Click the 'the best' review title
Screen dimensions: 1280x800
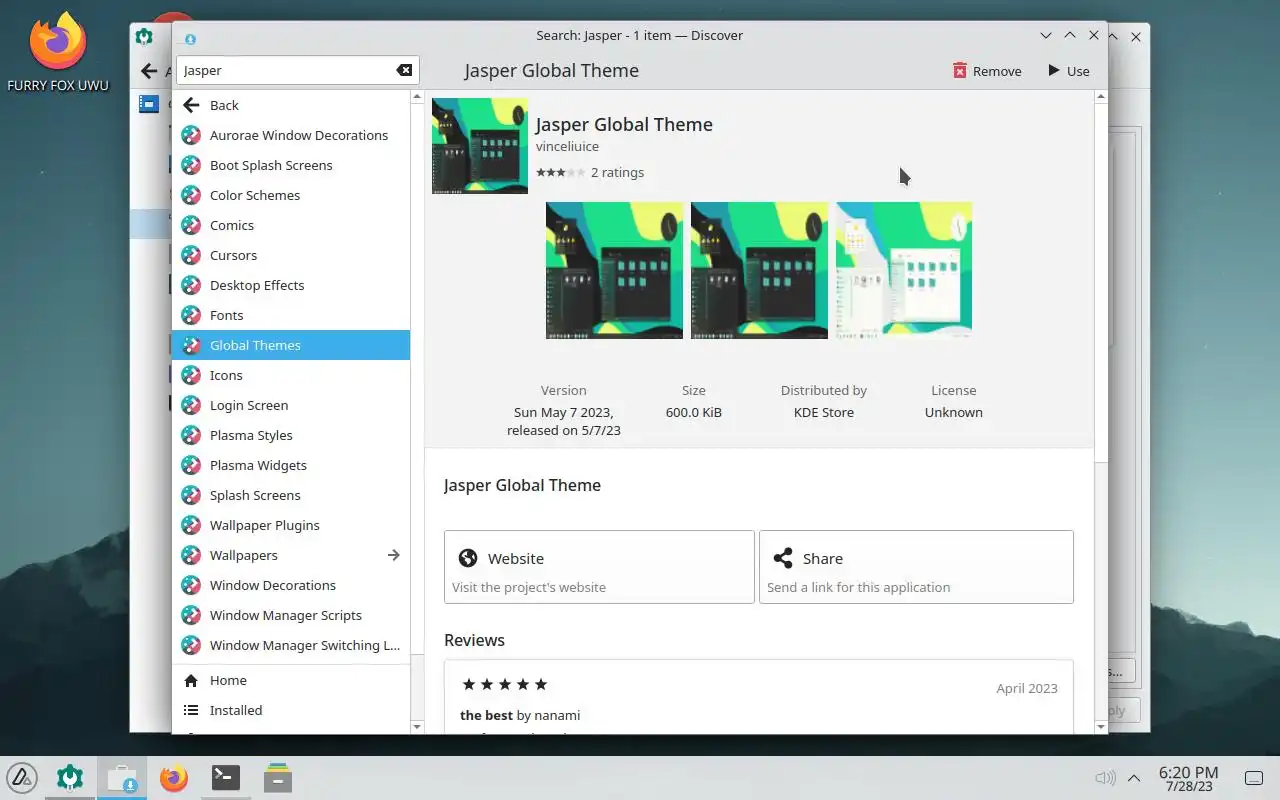486,715
